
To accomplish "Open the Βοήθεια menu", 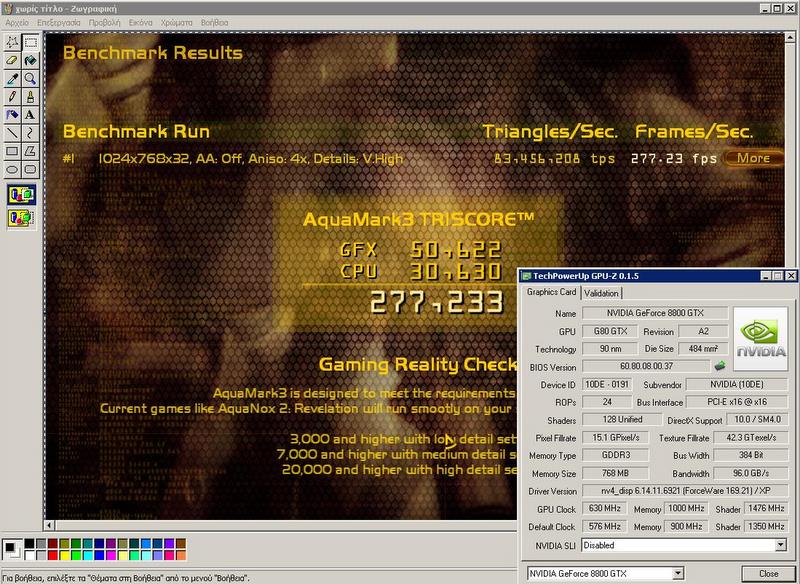I will tap(214, 22).
